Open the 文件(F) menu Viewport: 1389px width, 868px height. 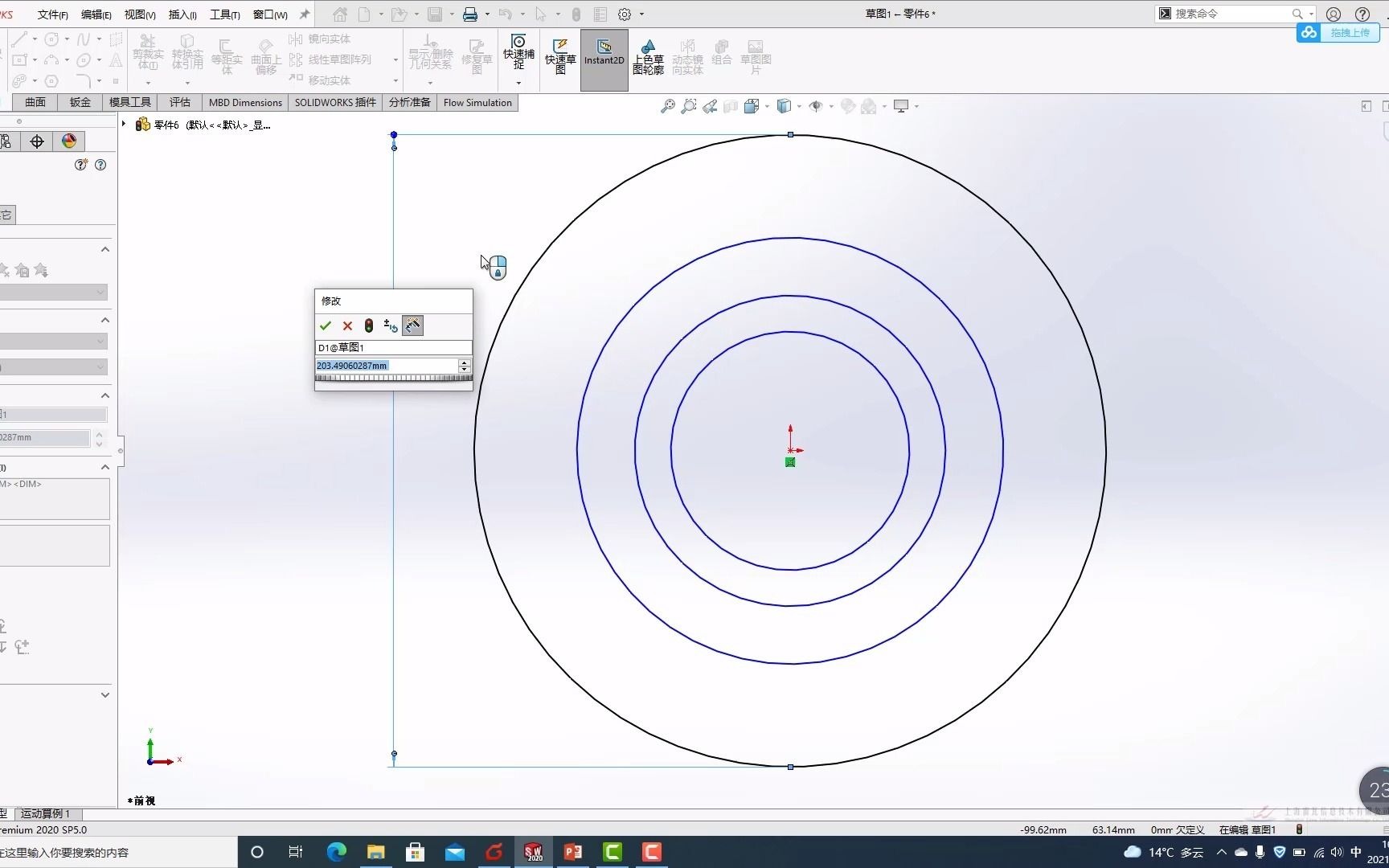tap(52, 14)
